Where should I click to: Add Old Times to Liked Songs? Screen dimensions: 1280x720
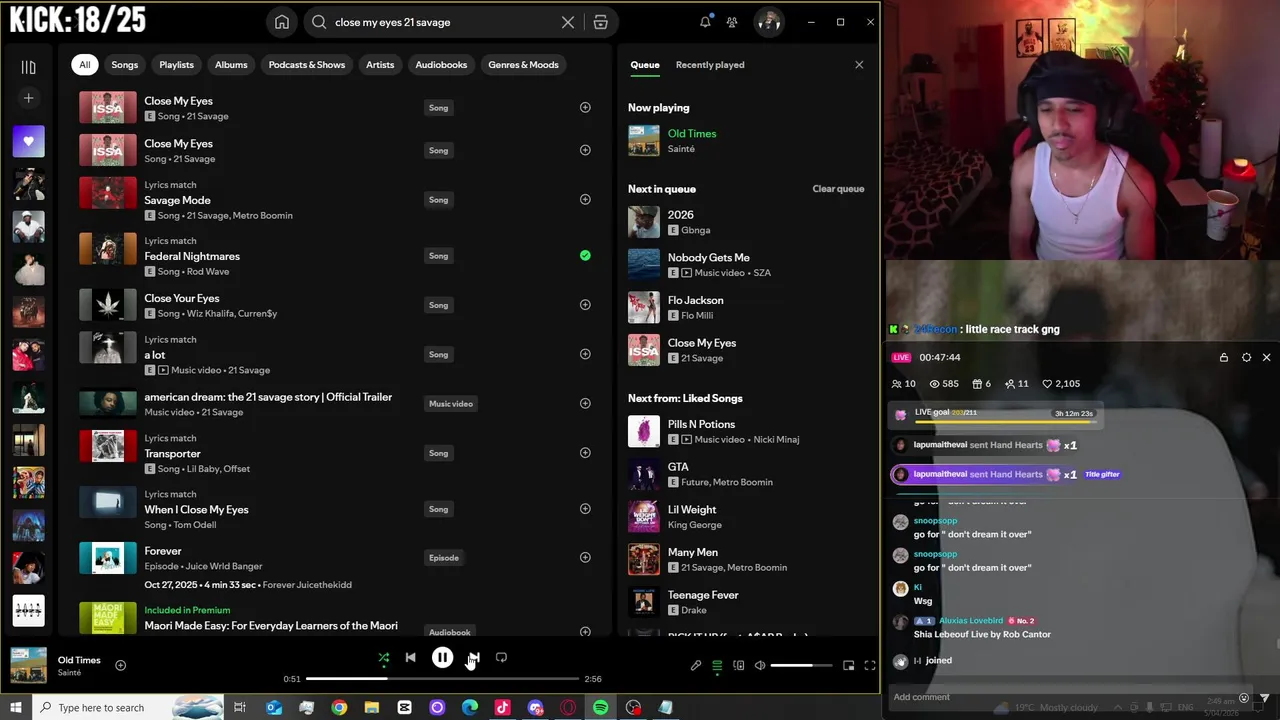(x=120, y=665)
